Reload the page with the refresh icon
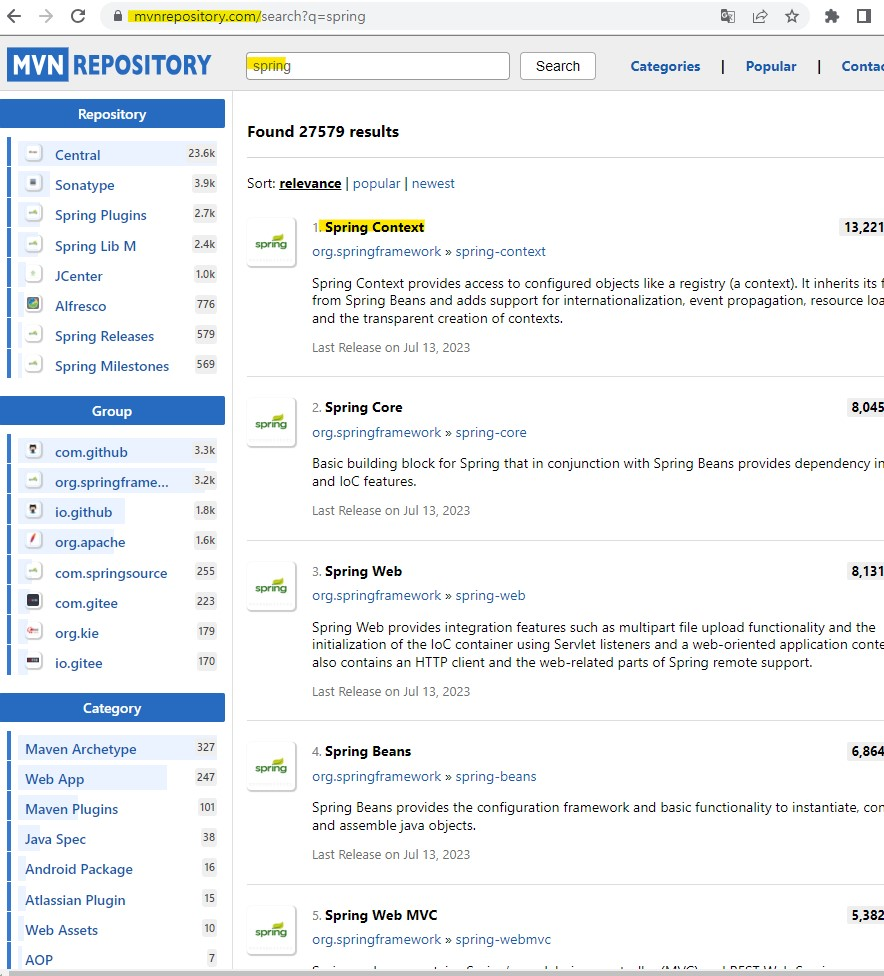The height and width of the screenshot is (976, 884). pos(78,16)
